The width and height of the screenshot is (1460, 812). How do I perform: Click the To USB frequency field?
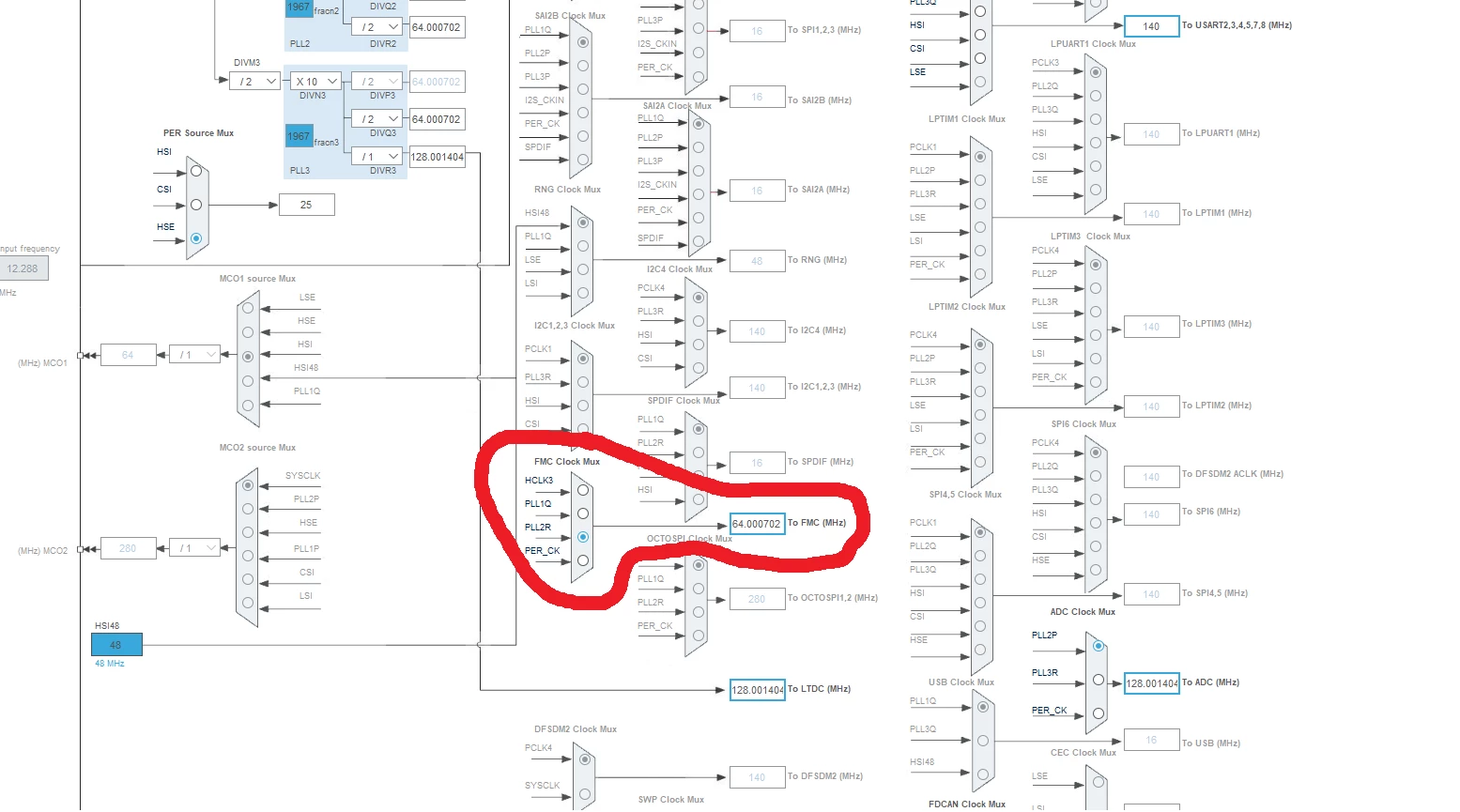pyautogui.click(x=1151, y=740)
